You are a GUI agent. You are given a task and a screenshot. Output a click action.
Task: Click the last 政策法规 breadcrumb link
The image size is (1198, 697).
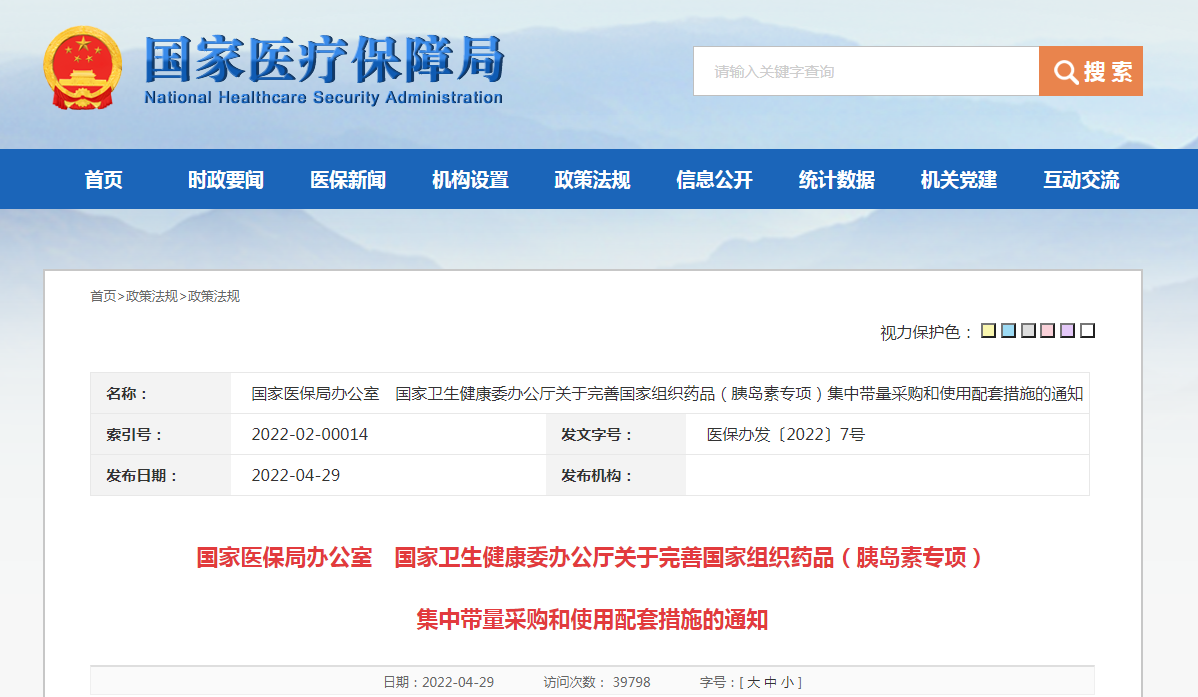tap(214, 297)
